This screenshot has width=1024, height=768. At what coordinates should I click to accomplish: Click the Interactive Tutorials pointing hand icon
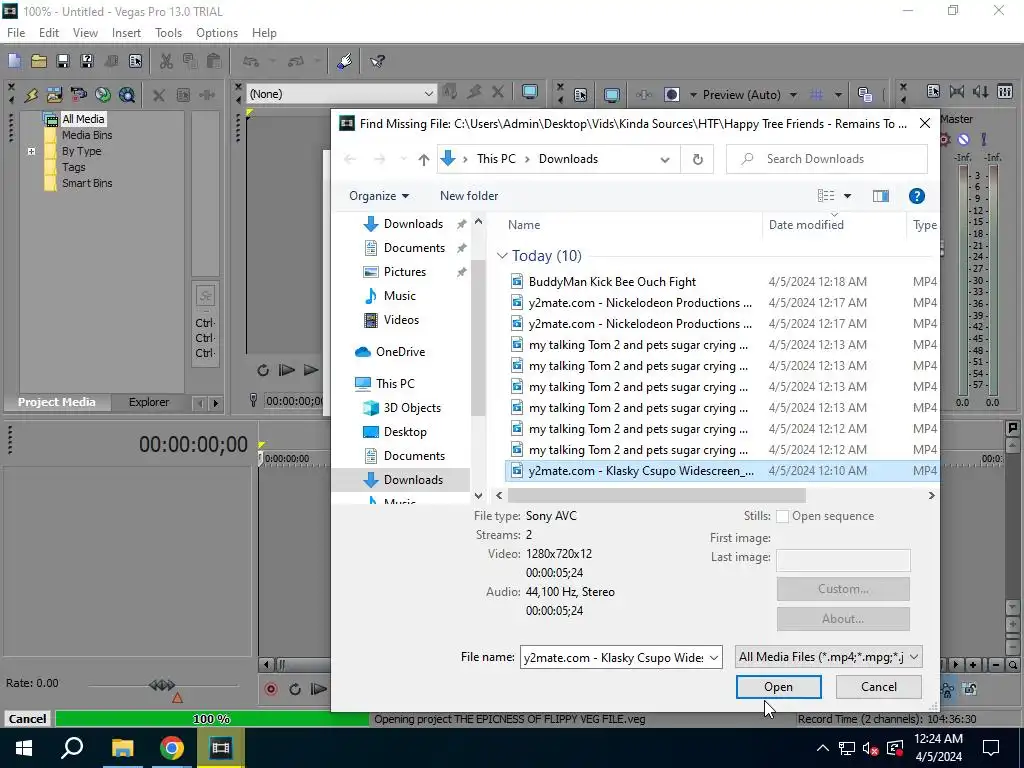click(345, 61)
